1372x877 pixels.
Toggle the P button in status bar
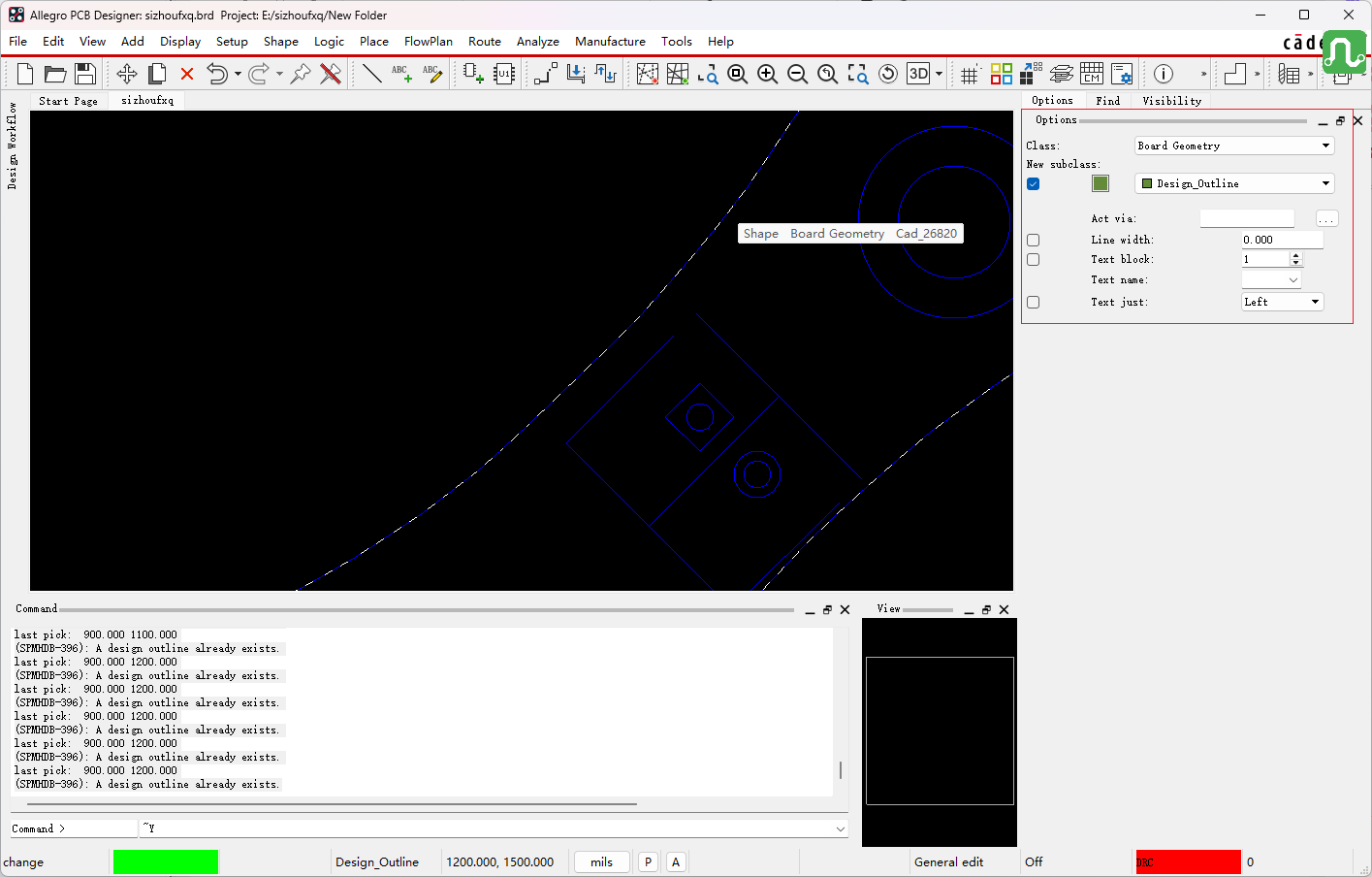pyautogui.click(x=648, y=861)
